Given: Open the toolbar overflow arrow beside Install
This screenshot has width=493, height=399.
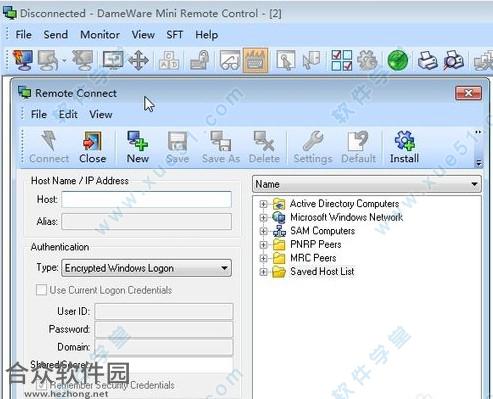Looking at the screenshot, I should click(x=478, y=163).
